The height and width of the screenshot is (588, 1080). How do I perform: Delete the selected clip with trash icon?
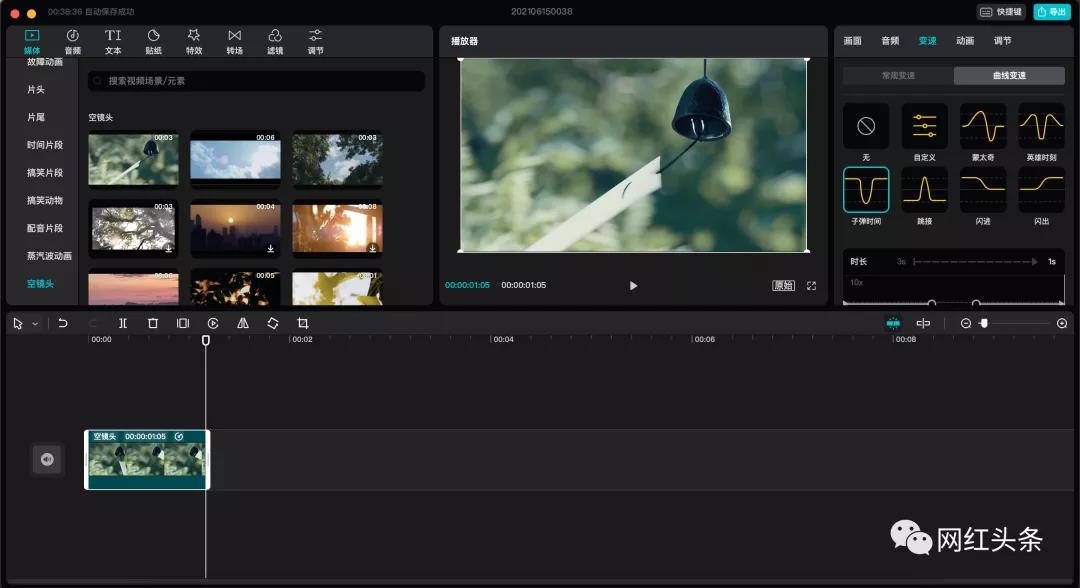tap(153, 323)
